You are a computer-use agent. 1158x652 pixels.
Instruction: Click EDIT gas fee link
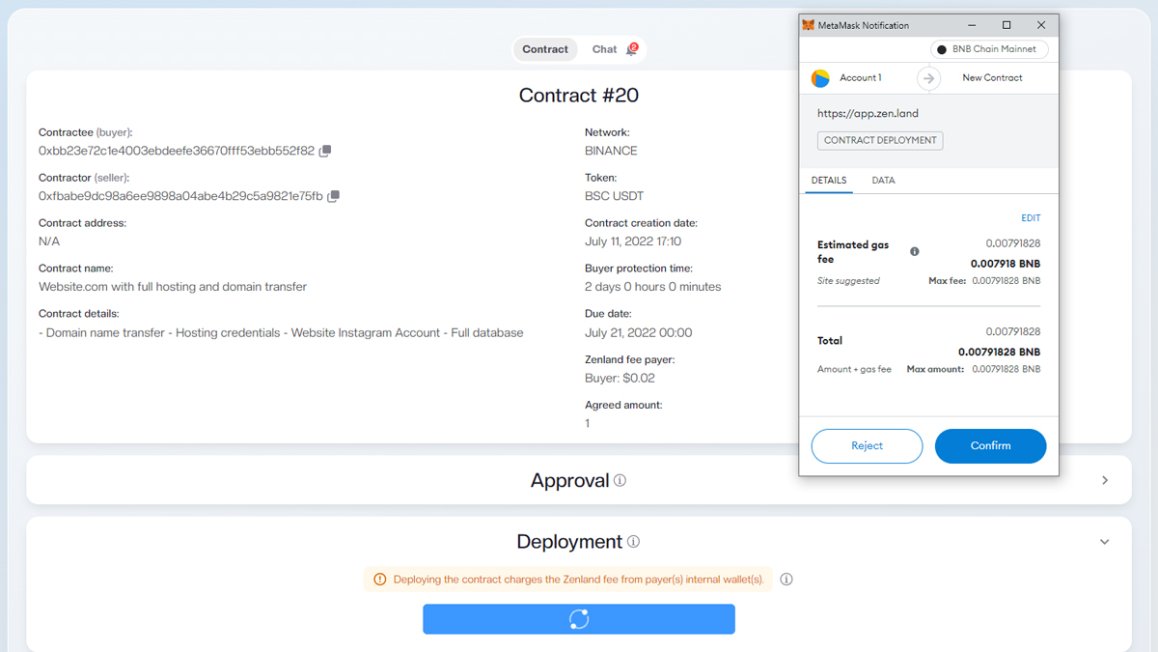[1031, 218]
